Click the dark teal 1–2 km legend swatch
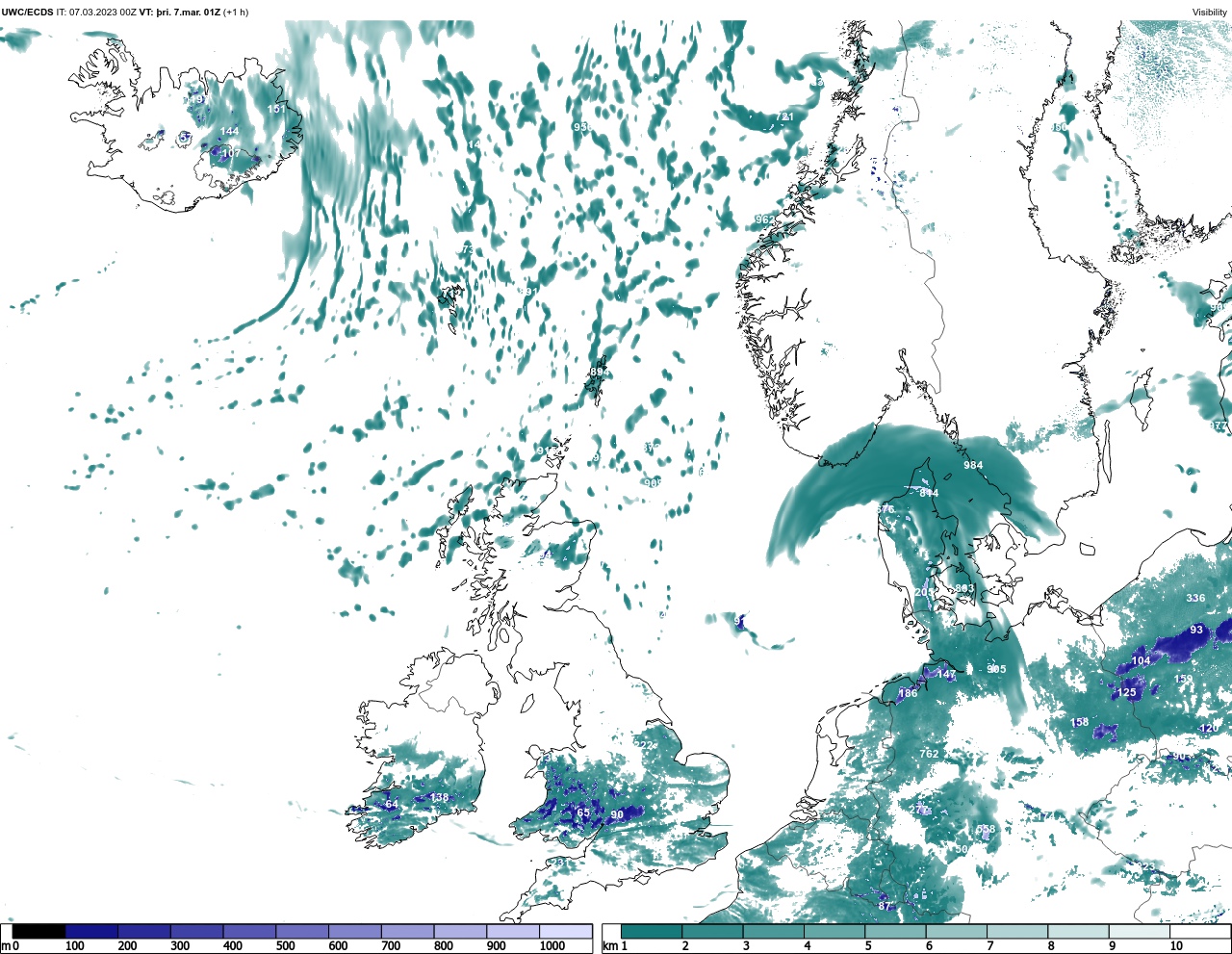This screenshot has height=954, width=1232. tap(652, 932)
